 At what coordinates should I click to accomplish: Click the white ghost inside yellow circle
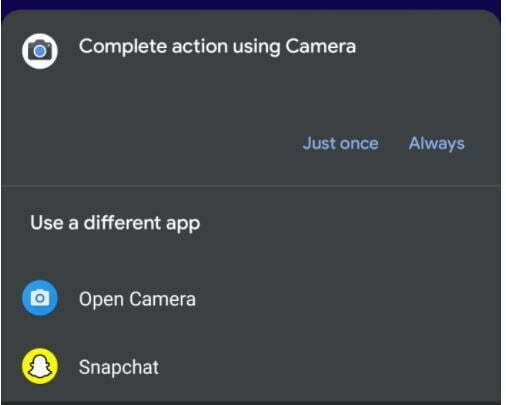click(40, 367)
